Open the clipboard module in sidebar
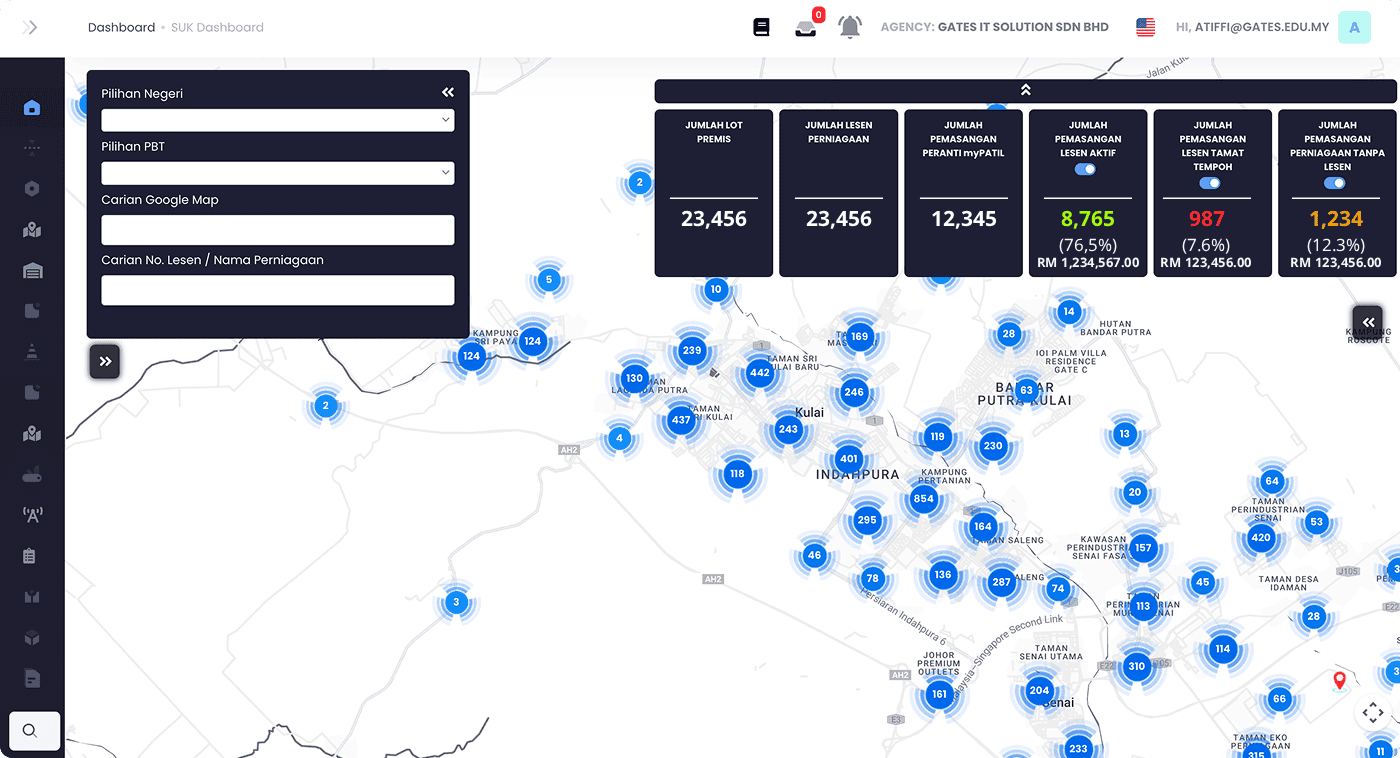1400x758 pixels. [x=31, y=555]
